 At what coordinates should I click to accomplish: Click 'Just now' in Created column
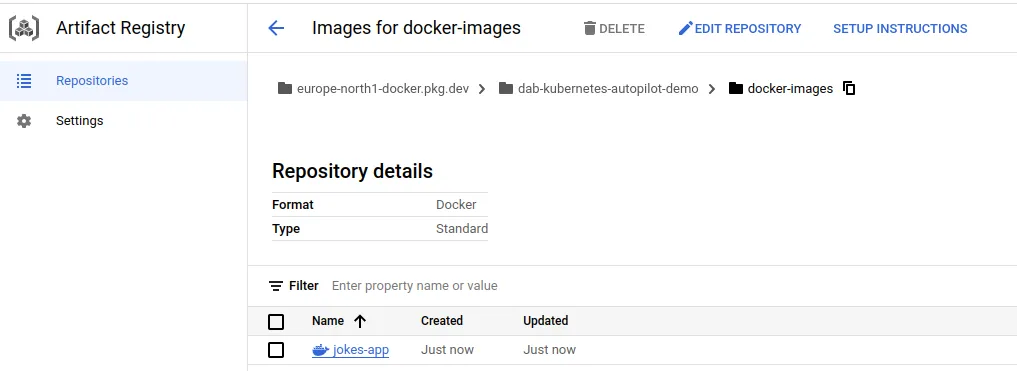coord(447,350)
